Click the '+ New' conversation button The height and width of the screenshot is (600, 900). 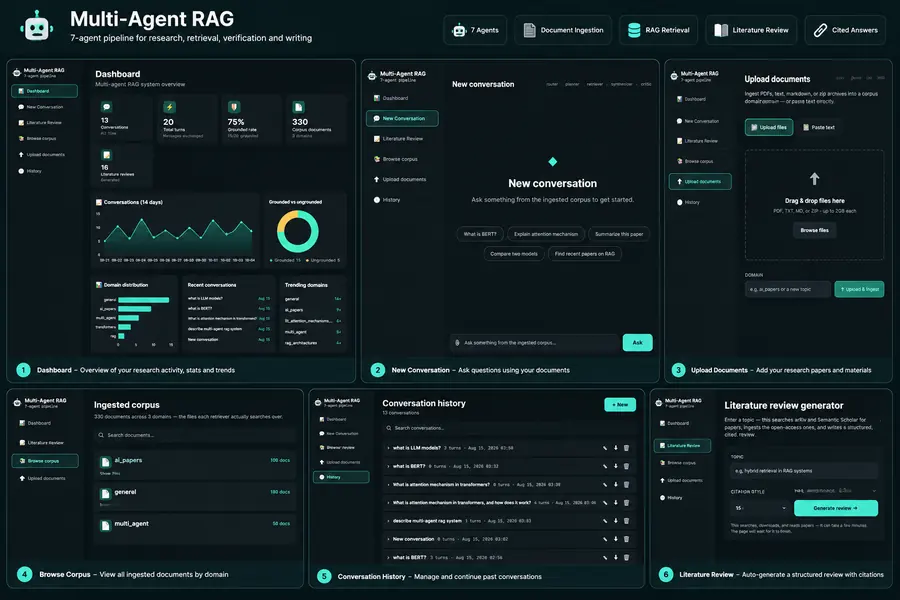[x=620, y=405]
